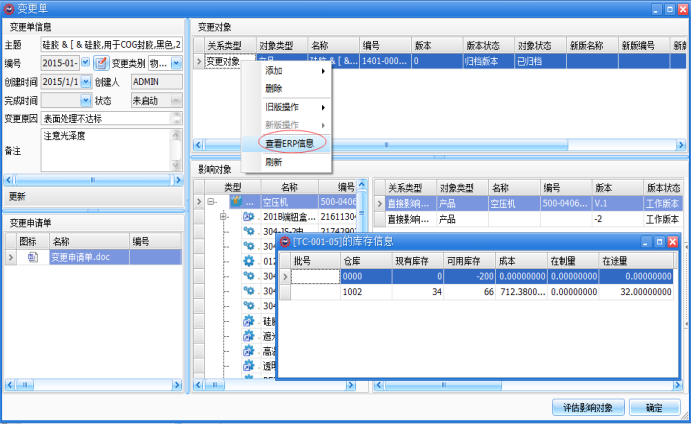Click the 新版名称 column header
The height and width of the screenshot is (425, 691).
coord(592,45)
